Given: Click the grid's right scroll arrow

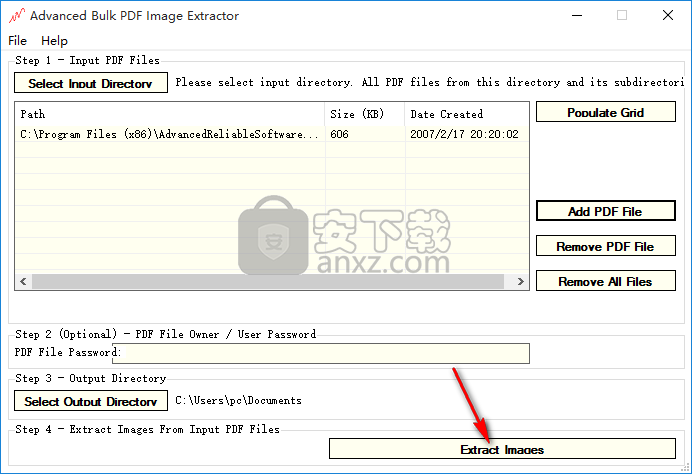Looking at the screenshot, I should pos(520,282).
